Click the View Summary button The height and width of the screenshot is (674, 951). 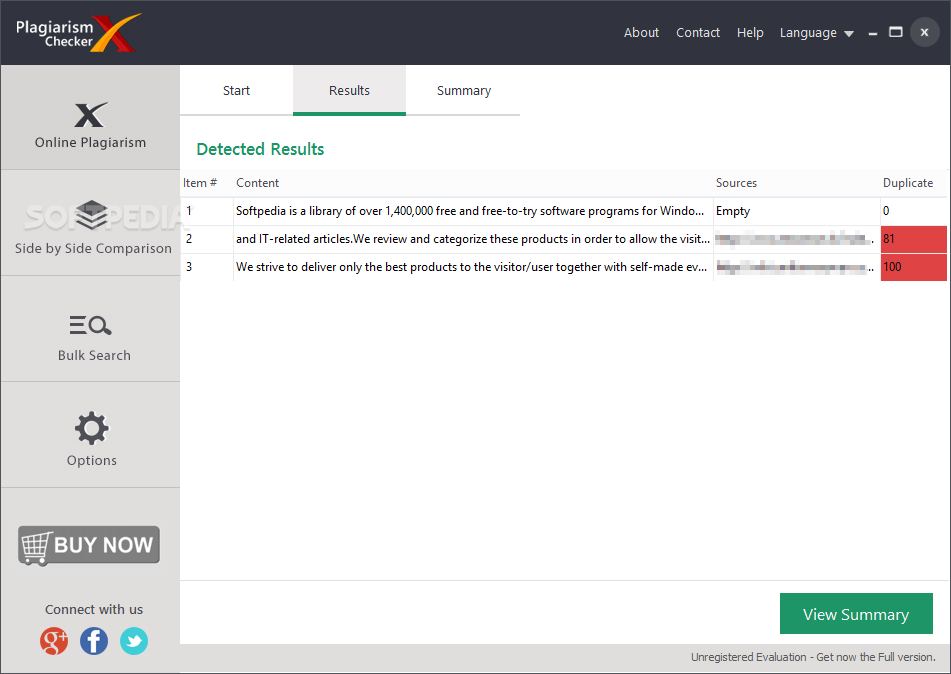point(856,614)
